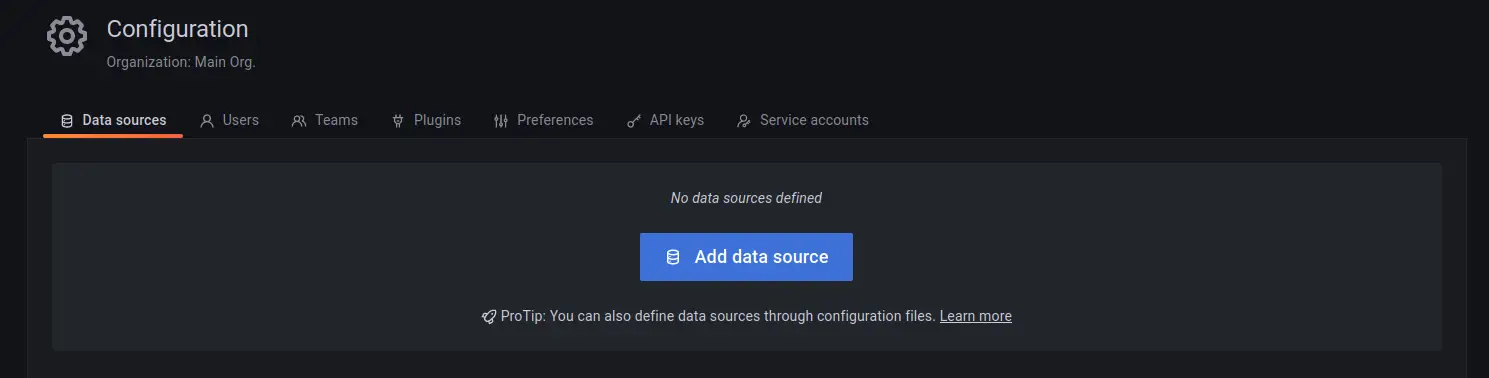This screenshot has height=378, width=1489.
Task: Click the icon beside Service accounts
Action: pyautogui.click(x=743, y=121)
